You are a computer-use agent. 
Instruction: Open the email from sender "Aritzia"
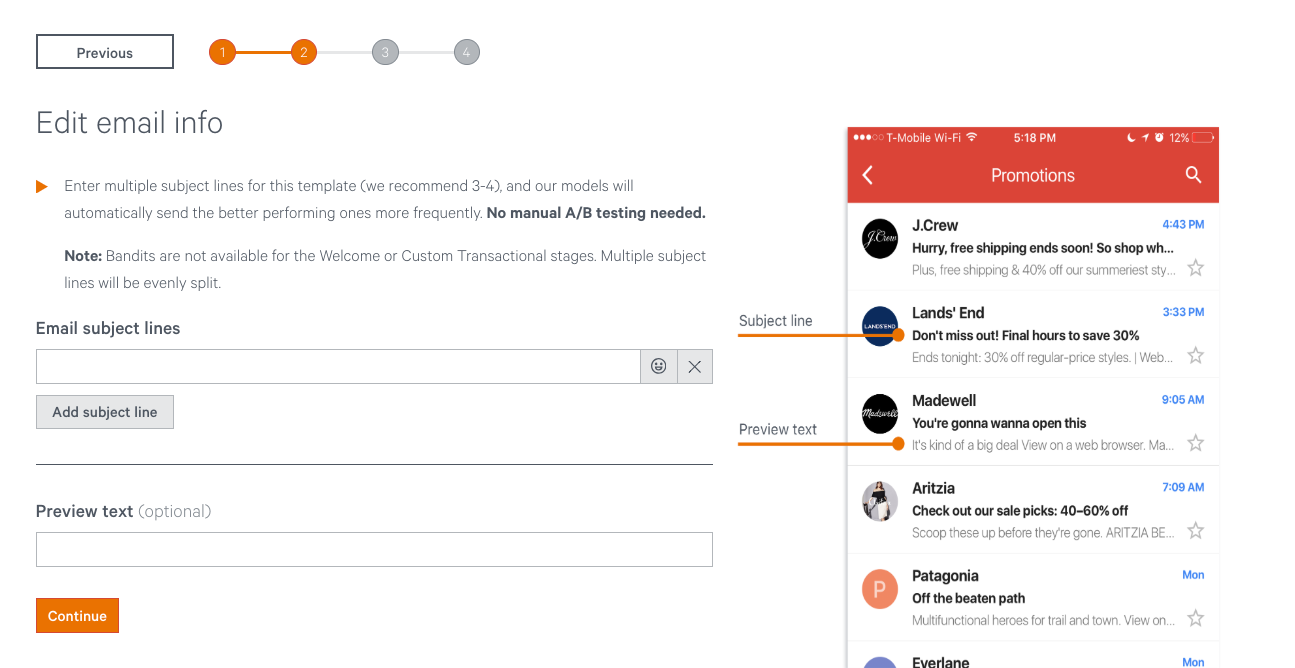933,489
